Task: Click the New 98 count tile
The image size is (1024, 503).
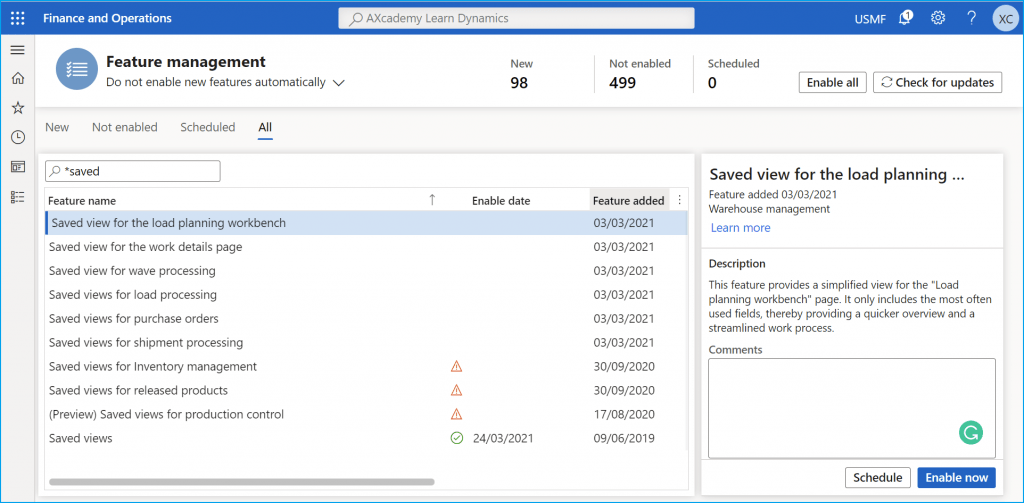Action: click(521, 73)
